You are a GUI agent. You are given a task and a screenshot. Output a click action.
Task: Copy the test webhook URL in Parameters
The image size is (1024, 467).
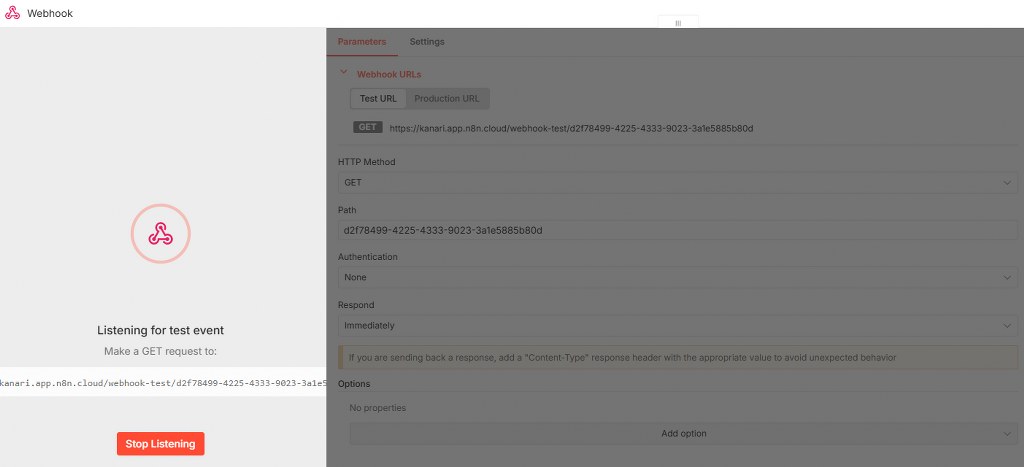click(x=571, y=129)
